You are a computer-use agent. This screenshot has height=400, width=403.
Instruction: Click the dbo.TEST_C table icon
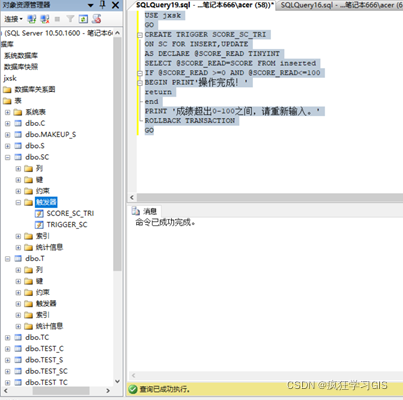(x=18, y=349)
